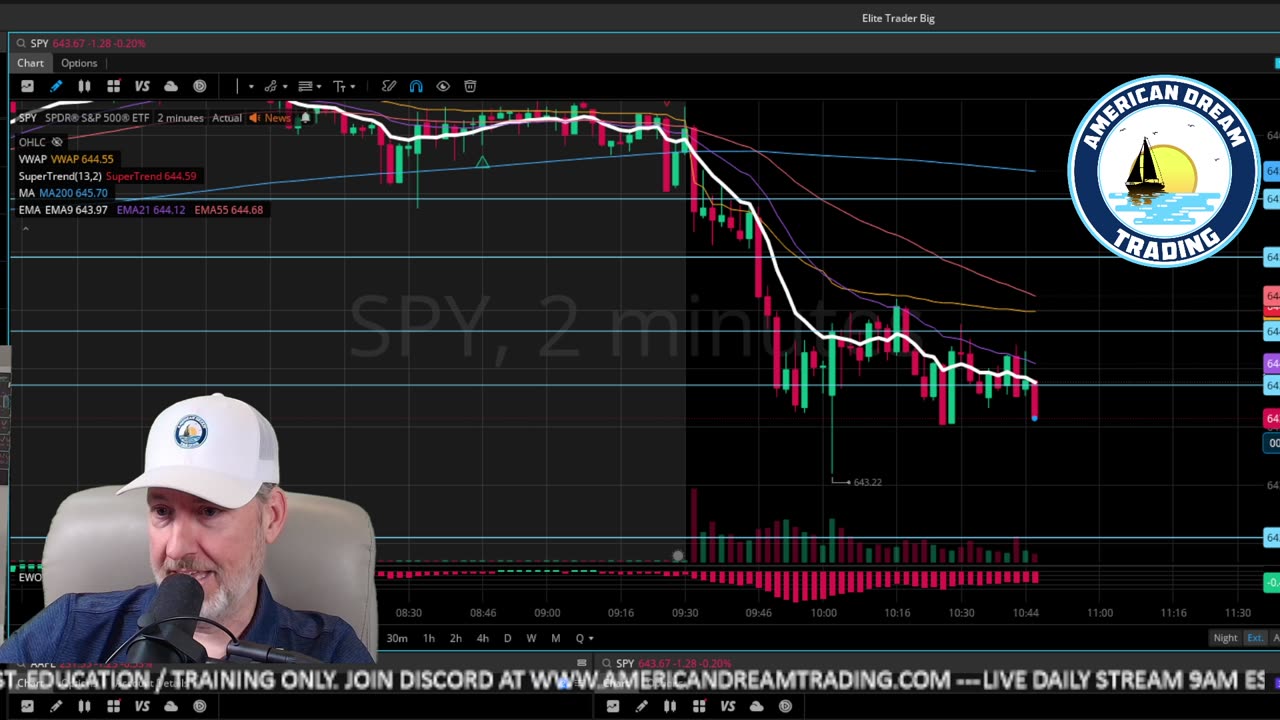Open the Q timeframe dropdown

click(584, 638)
